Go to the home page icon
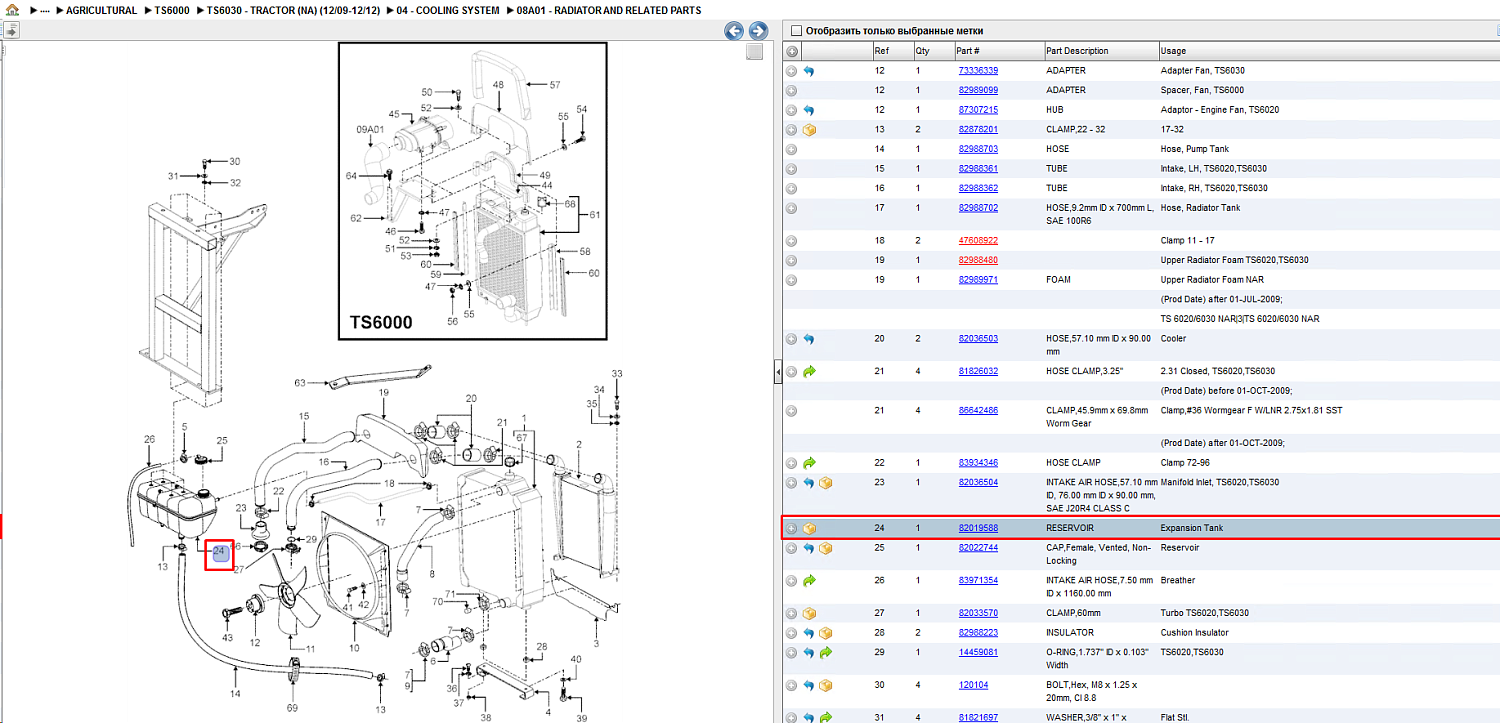The width and height of the screenshot is (1500, 723). (x=12, y=10)
